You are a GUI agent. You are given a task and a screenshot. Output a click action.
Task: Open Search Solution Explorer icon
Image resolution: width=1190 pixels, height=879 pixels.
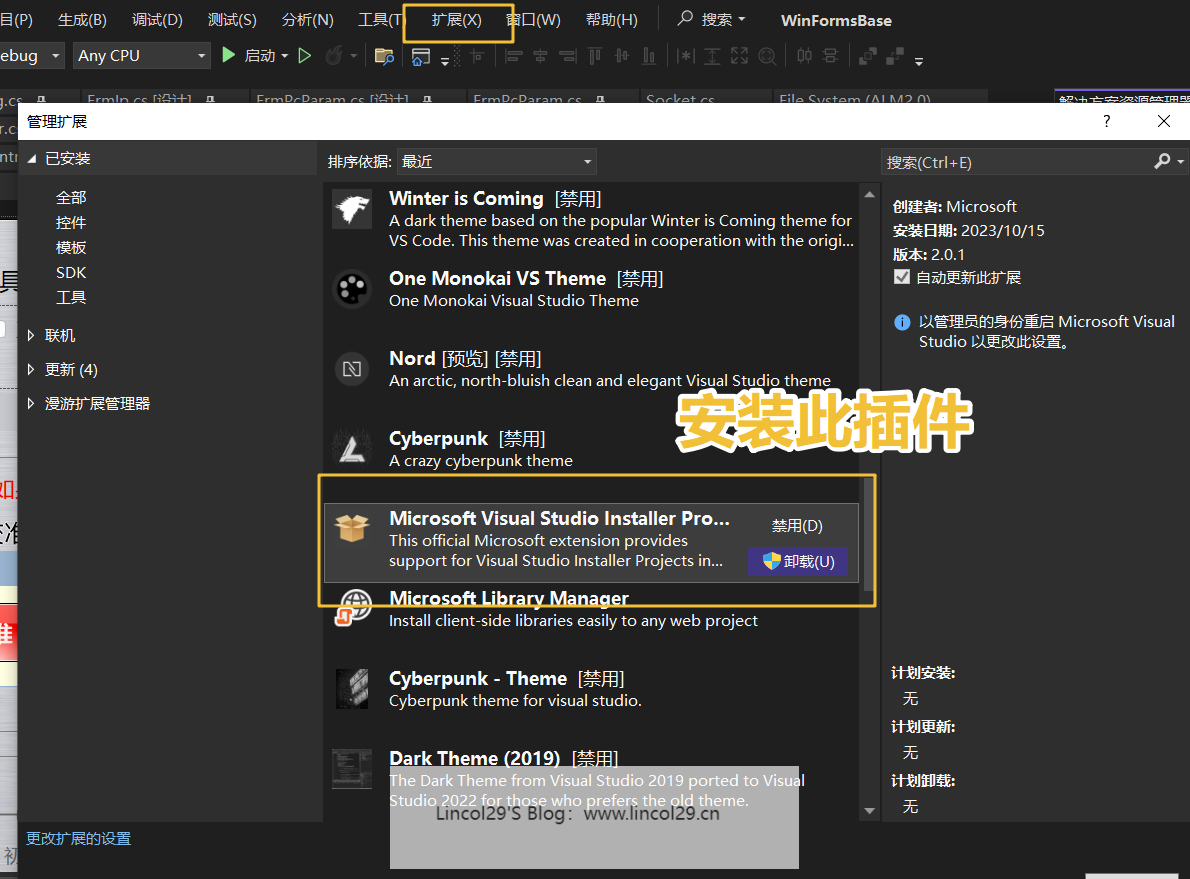385,56
